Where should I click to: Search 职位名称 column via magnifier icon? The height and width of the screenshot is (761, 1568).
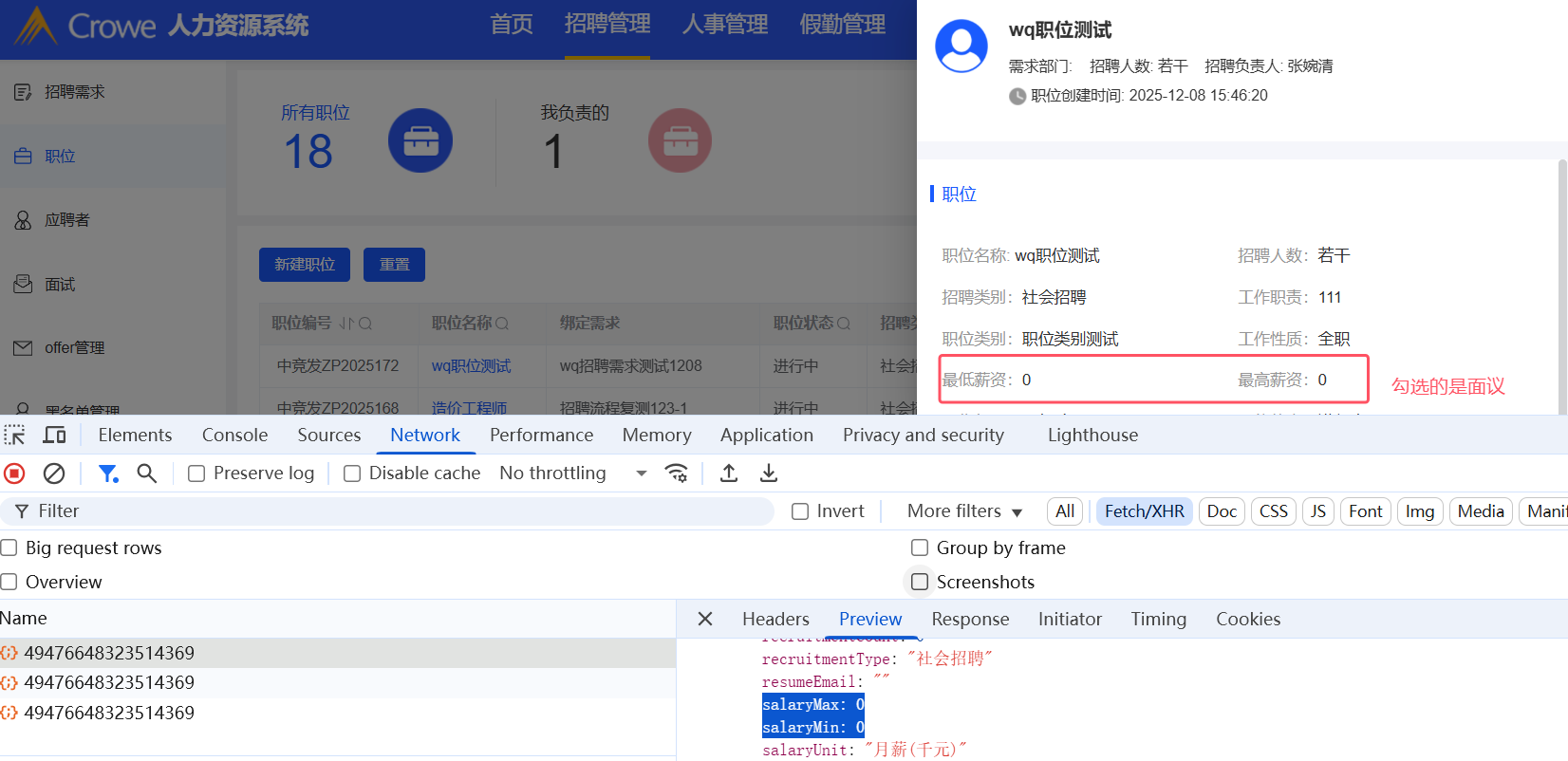pyautogui.click(x=502, y=324)
